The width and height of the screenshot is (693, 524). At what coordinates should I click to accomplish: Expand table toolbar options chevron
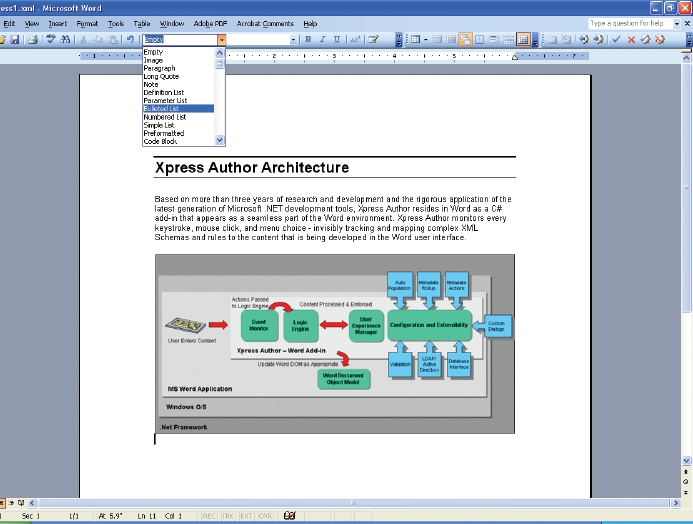[535, 40]
